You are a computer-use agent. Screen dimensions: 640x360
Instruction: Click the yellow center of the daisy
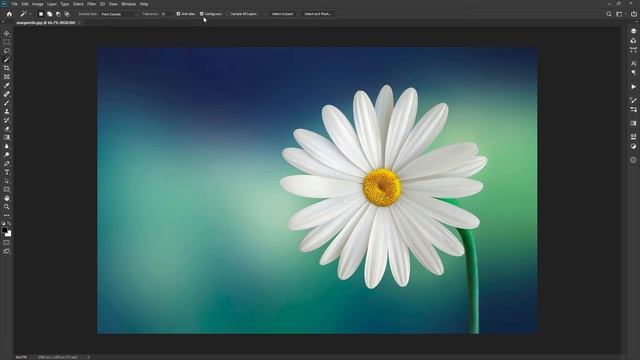[x=382, y=187]
